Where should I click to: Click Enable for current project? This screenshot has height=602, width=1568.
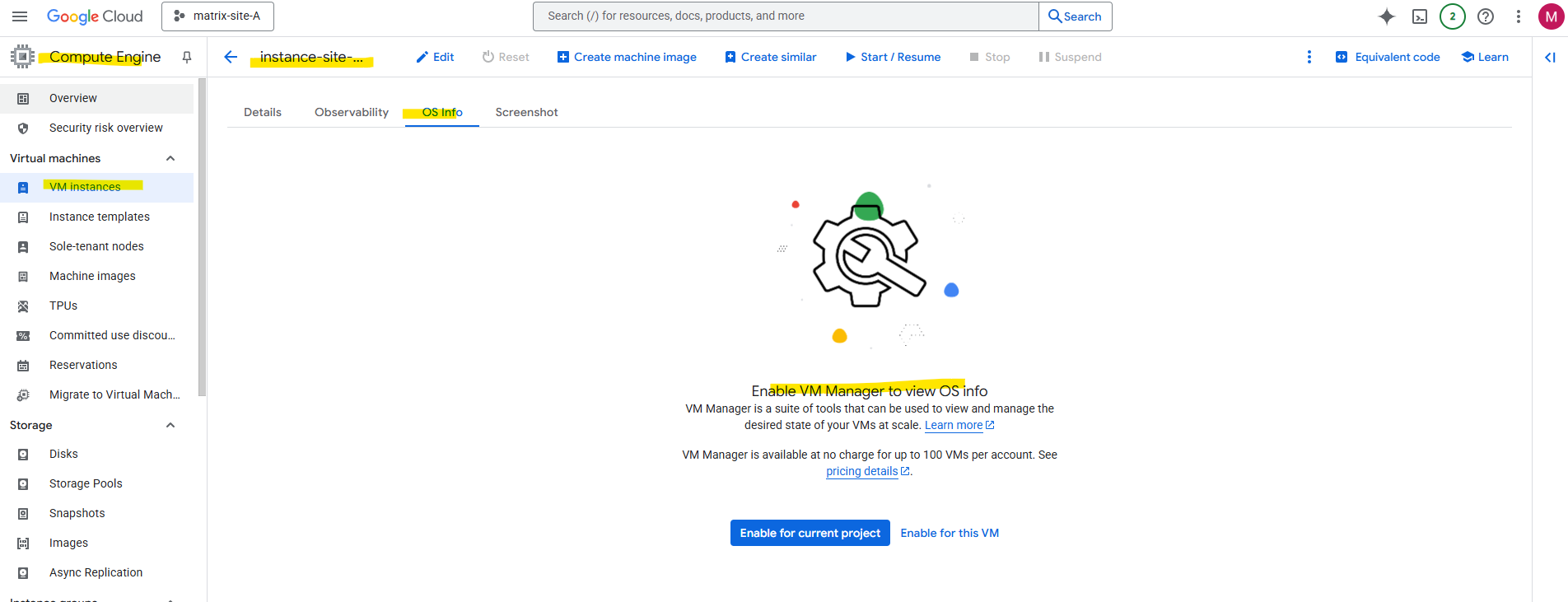pos(810,533)
